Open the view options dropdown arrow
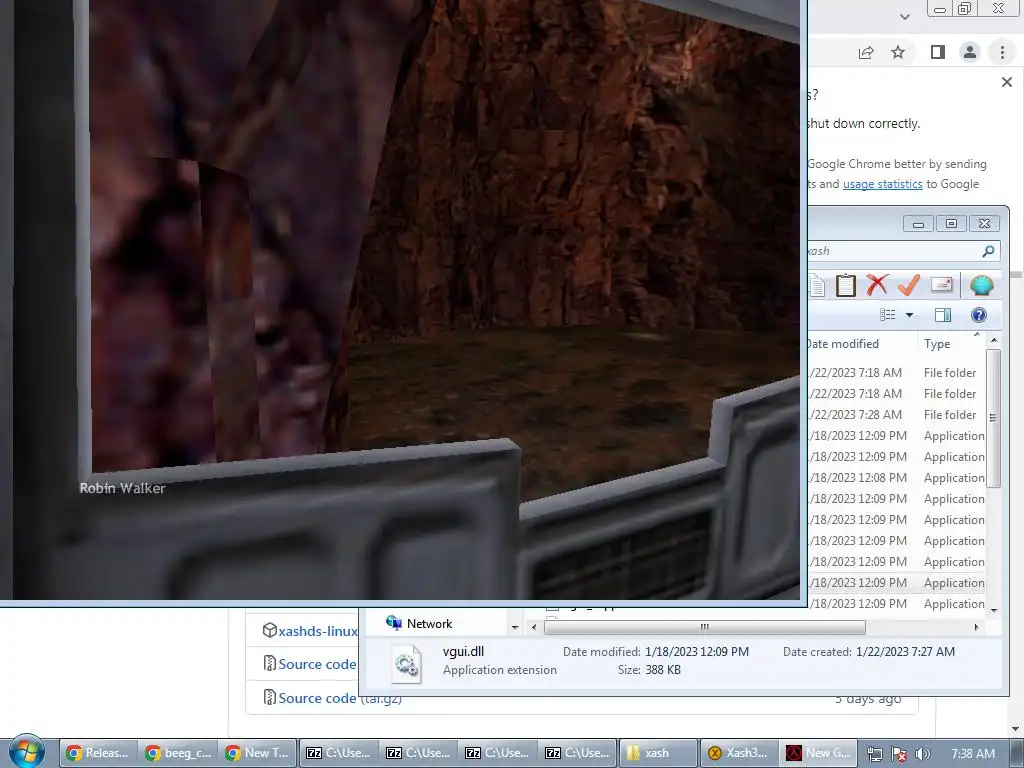Image resolution: width=1024 pixels, height=768 pixels. point(909,315)
